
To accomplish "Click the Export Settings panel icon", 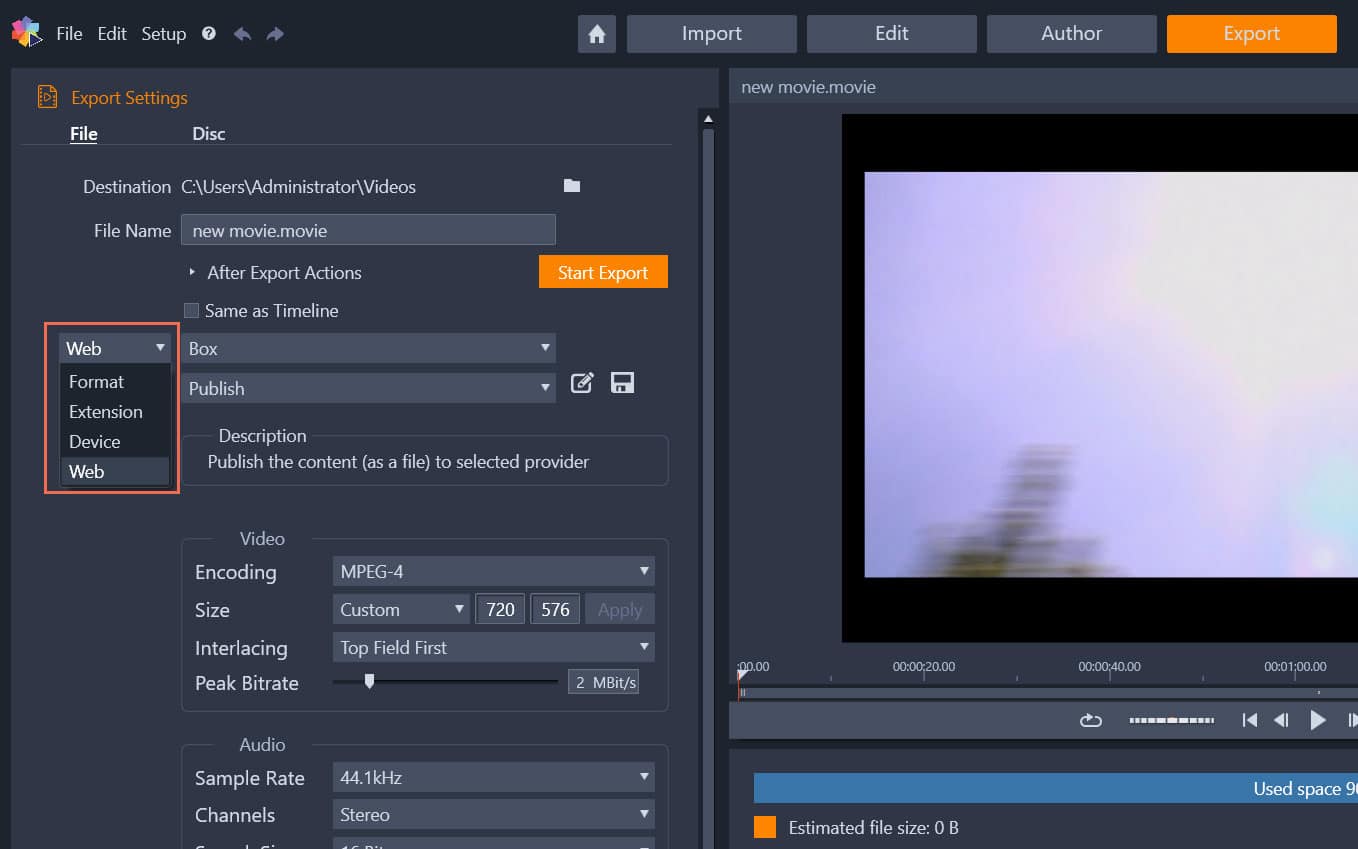I will pos(47,97).
